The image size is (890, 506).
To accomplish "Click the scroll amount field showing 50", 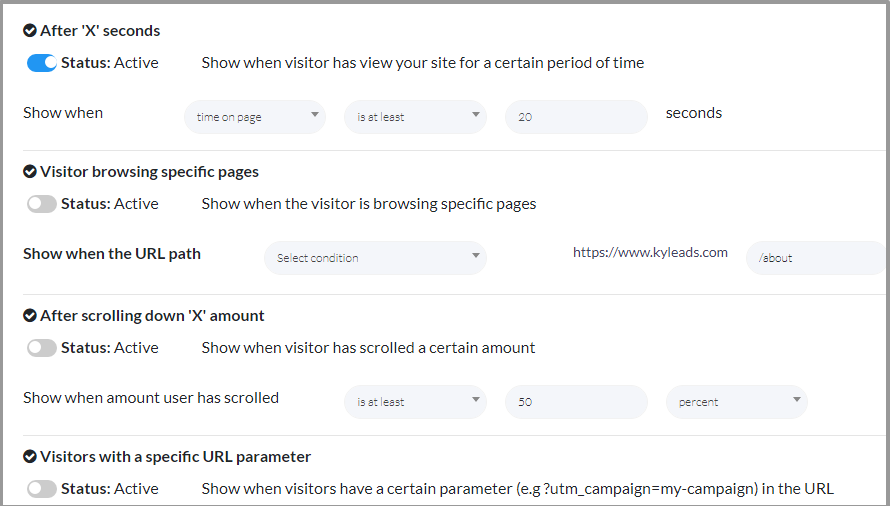I will click(576, 402).
